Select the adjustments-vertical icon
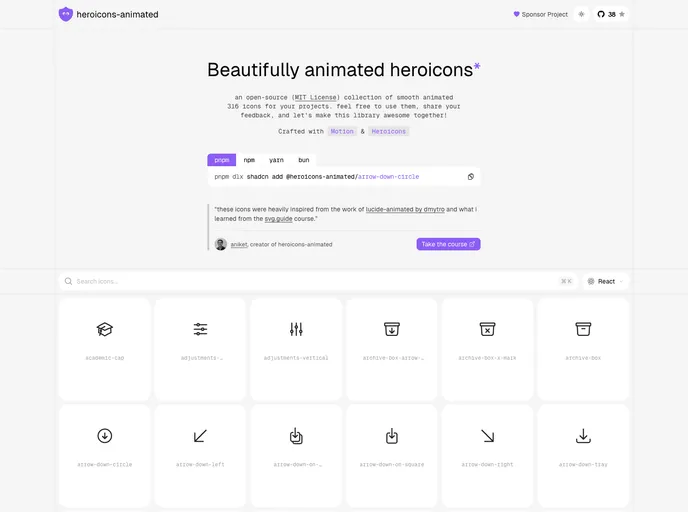 (296, 329)
